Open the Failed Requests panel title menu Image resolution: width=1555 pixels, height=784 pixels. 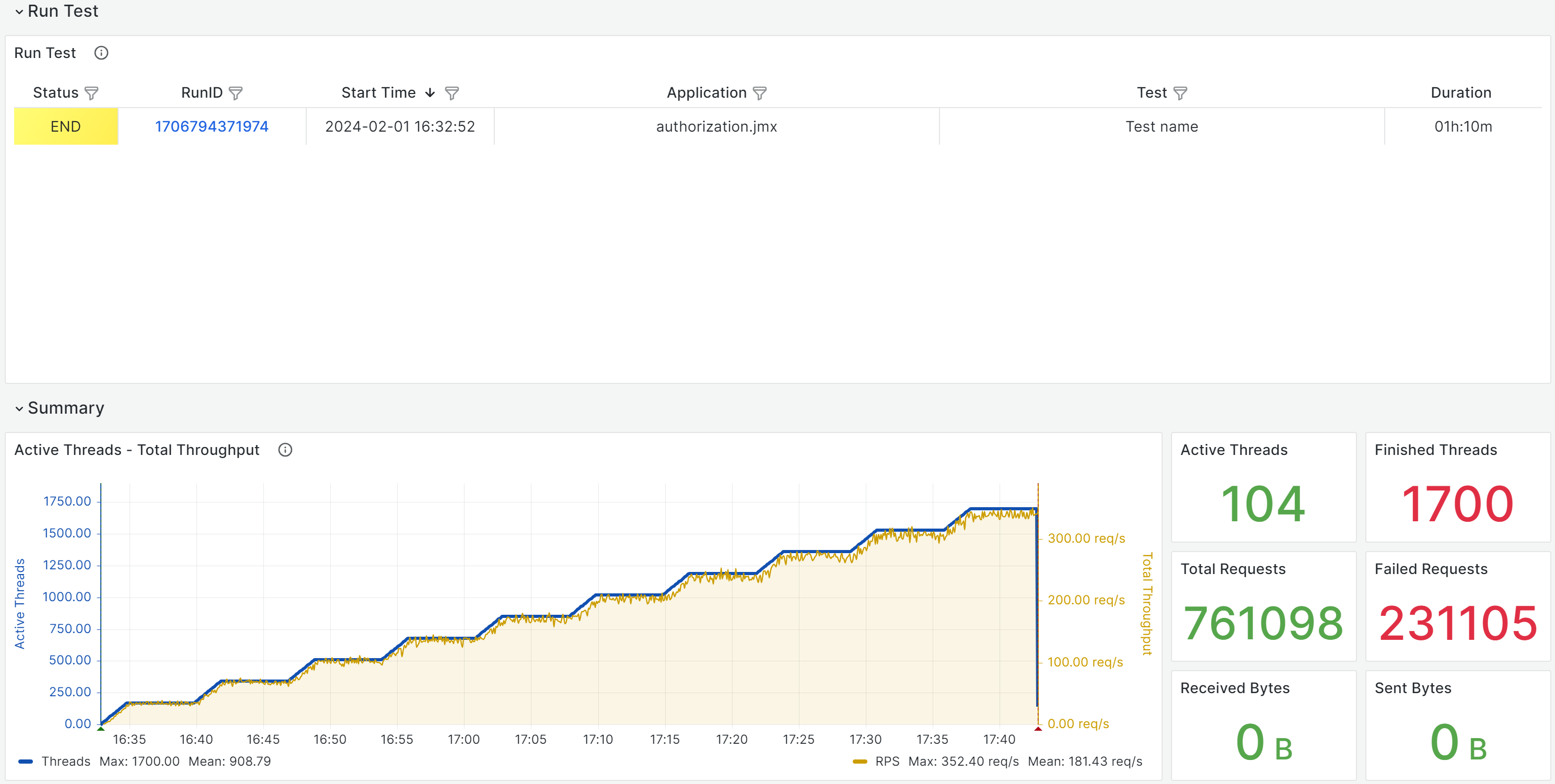pyautogui.click(x=1430, y=568)
